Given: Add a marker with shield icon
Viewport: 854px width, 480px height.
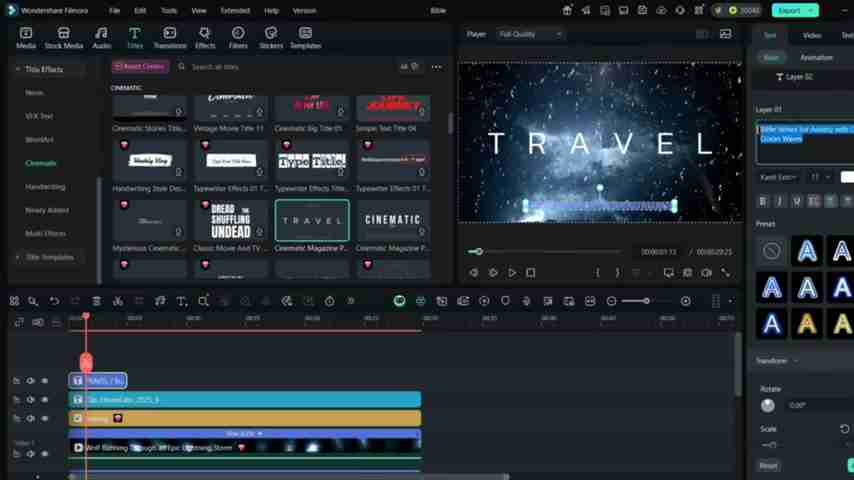Looking at the screenshot, I should click(505, 301).
